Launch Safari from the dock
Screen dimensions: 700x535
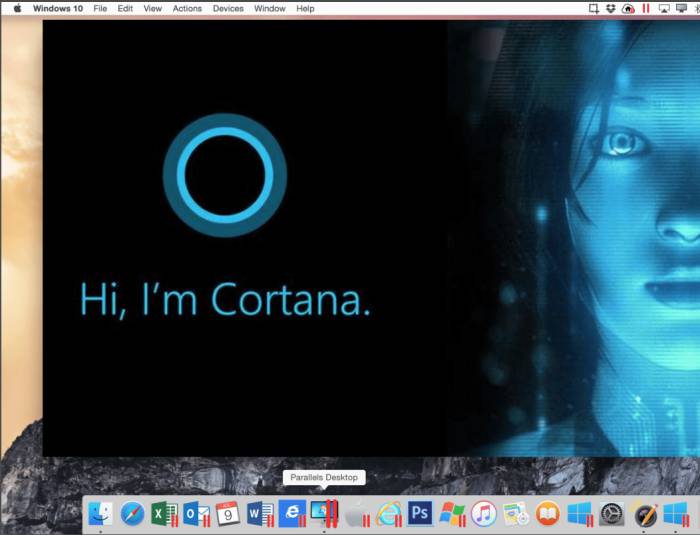[x=133, y=513]
